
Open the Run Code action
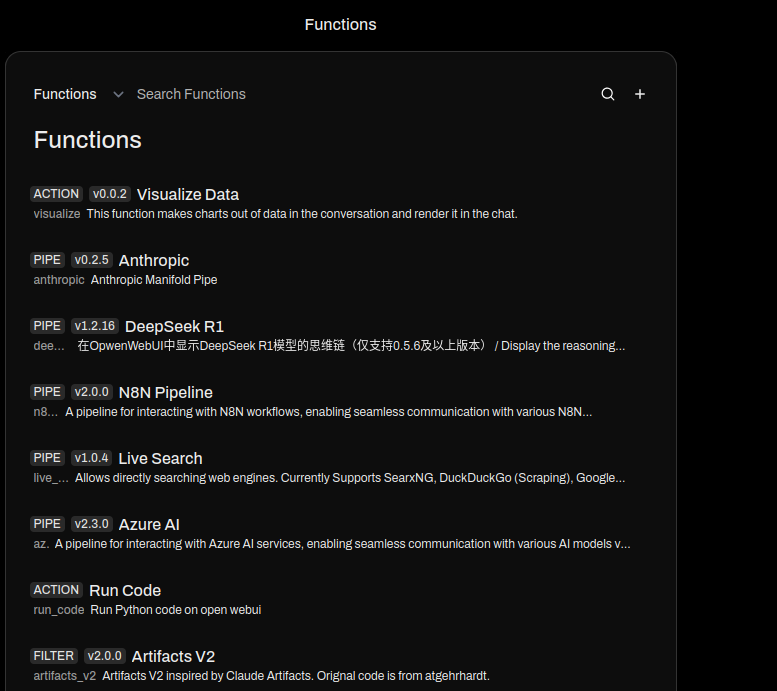coord(125,590)
